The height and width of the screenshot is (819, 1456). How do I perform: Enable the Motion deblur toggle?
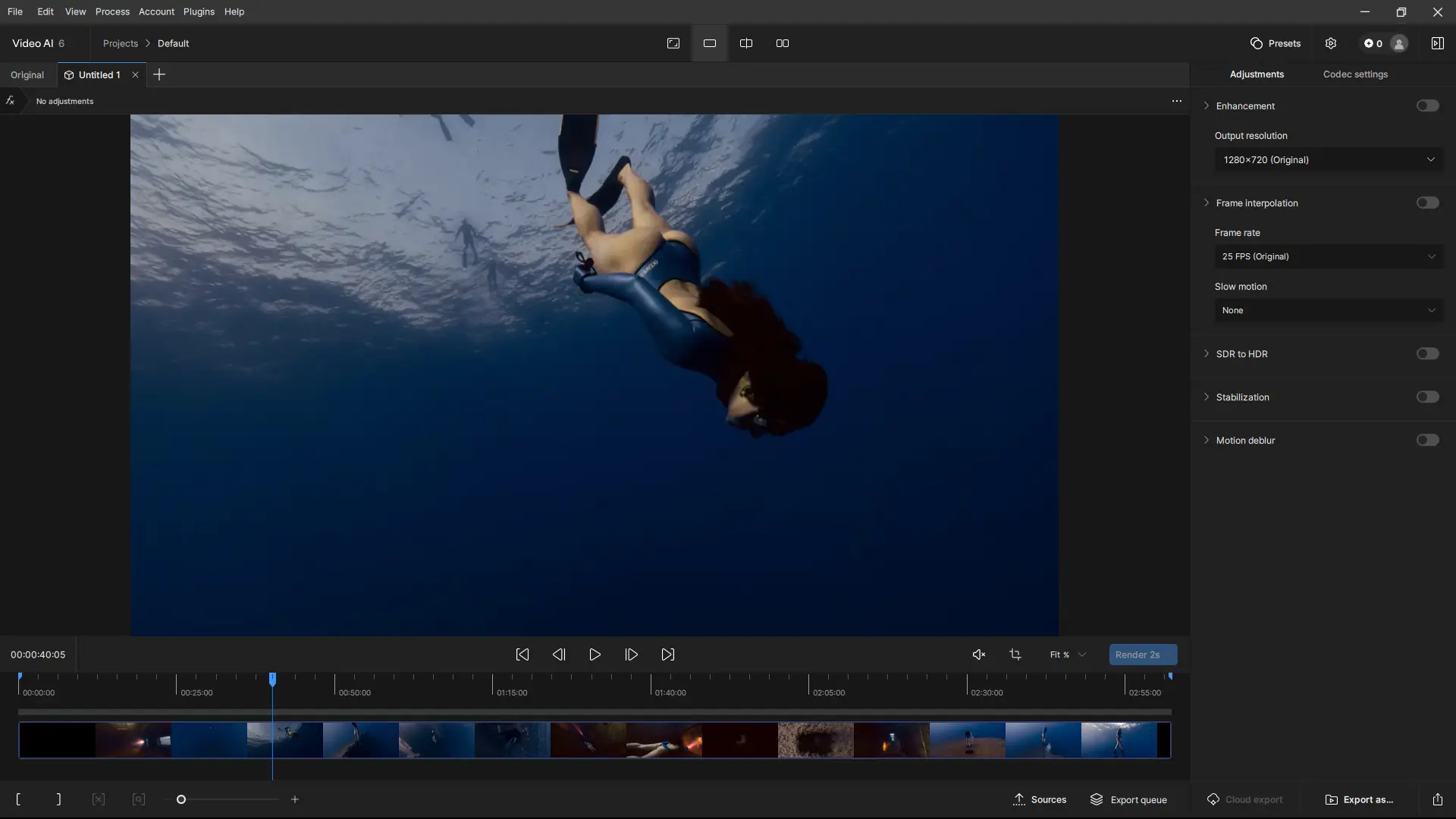1427,441
